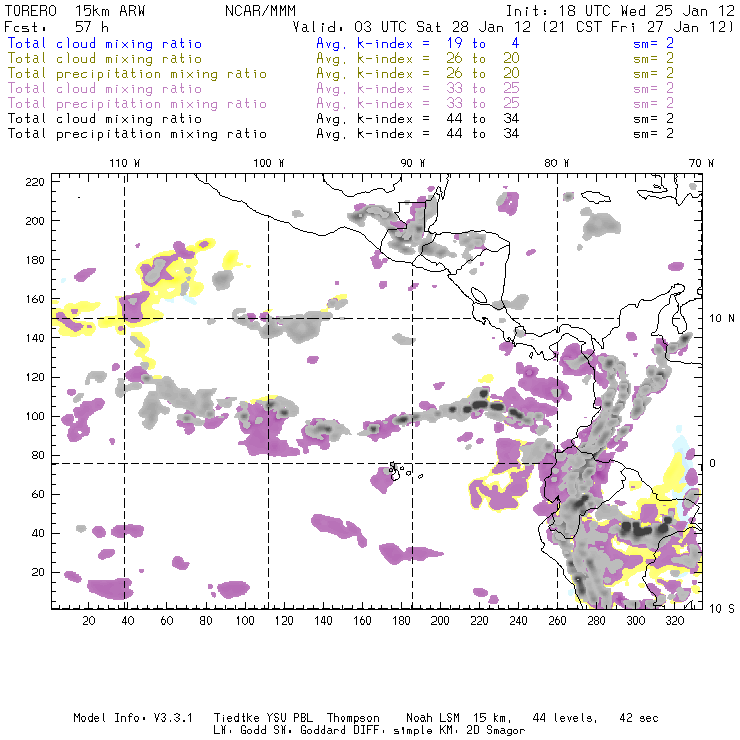Screen dimensions: 740x740
Task: Click the purple 'Total cloud mixing ratio' legend row
Action: click(105, 89)
